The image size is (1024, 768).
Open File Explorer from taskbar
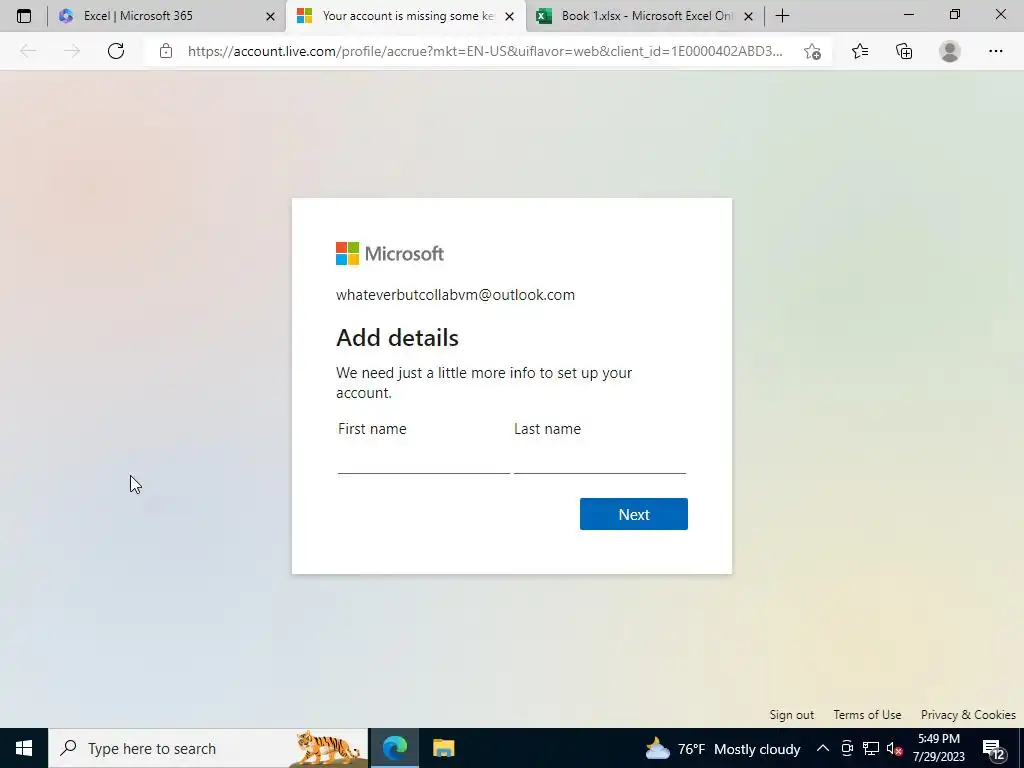[443, 748]
